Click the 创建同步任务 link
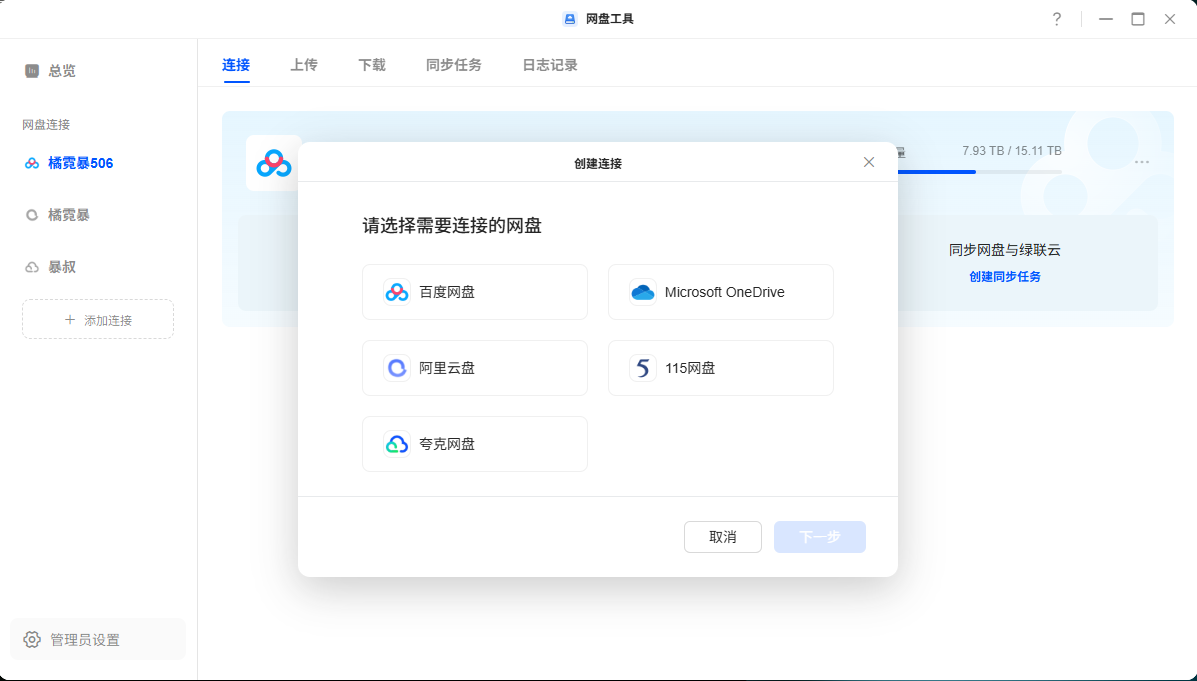This screenshot has width=1197, height=681. click(x=1005, y=276)
